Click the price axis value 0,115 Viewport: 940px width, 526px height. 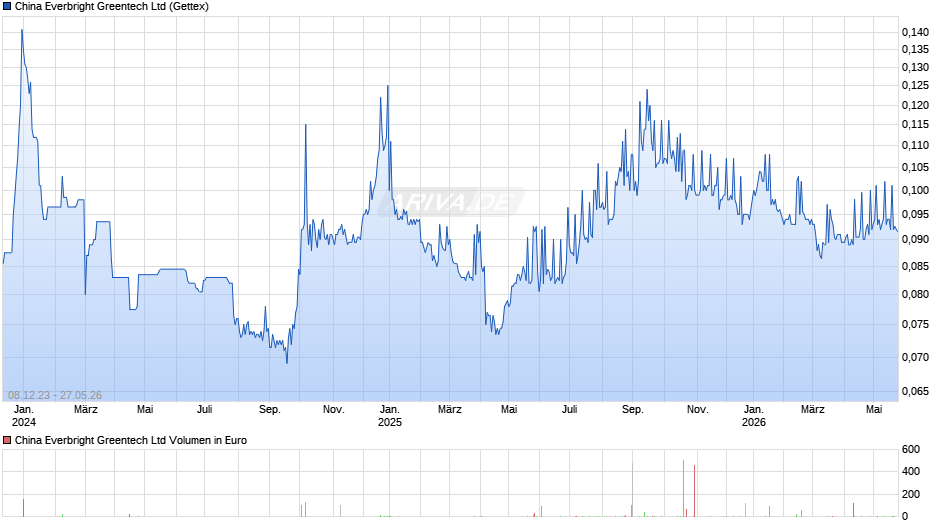pyautogui.click(x=915, y=125)
